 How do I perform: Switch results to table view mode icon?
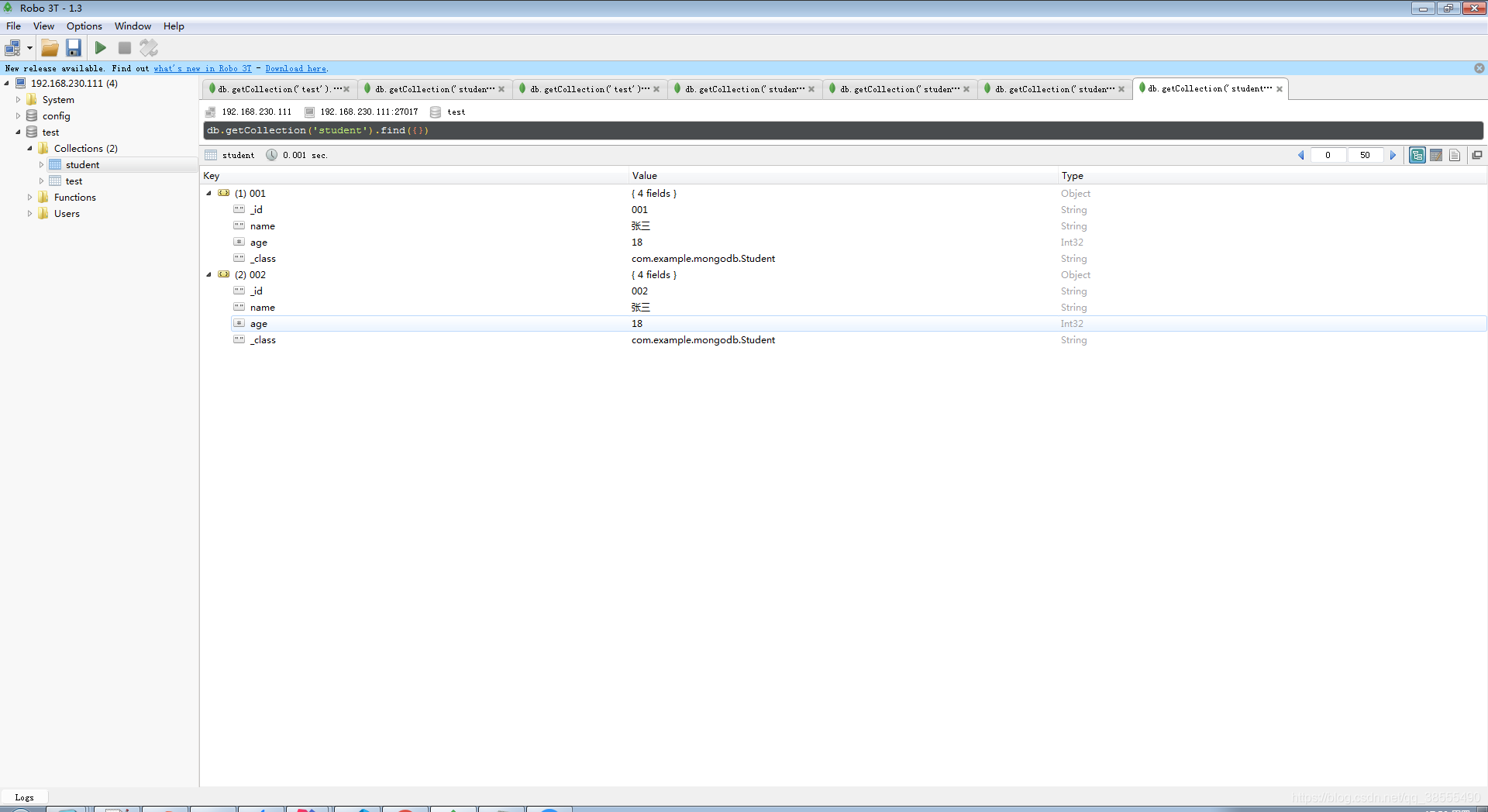point(1436,155)
